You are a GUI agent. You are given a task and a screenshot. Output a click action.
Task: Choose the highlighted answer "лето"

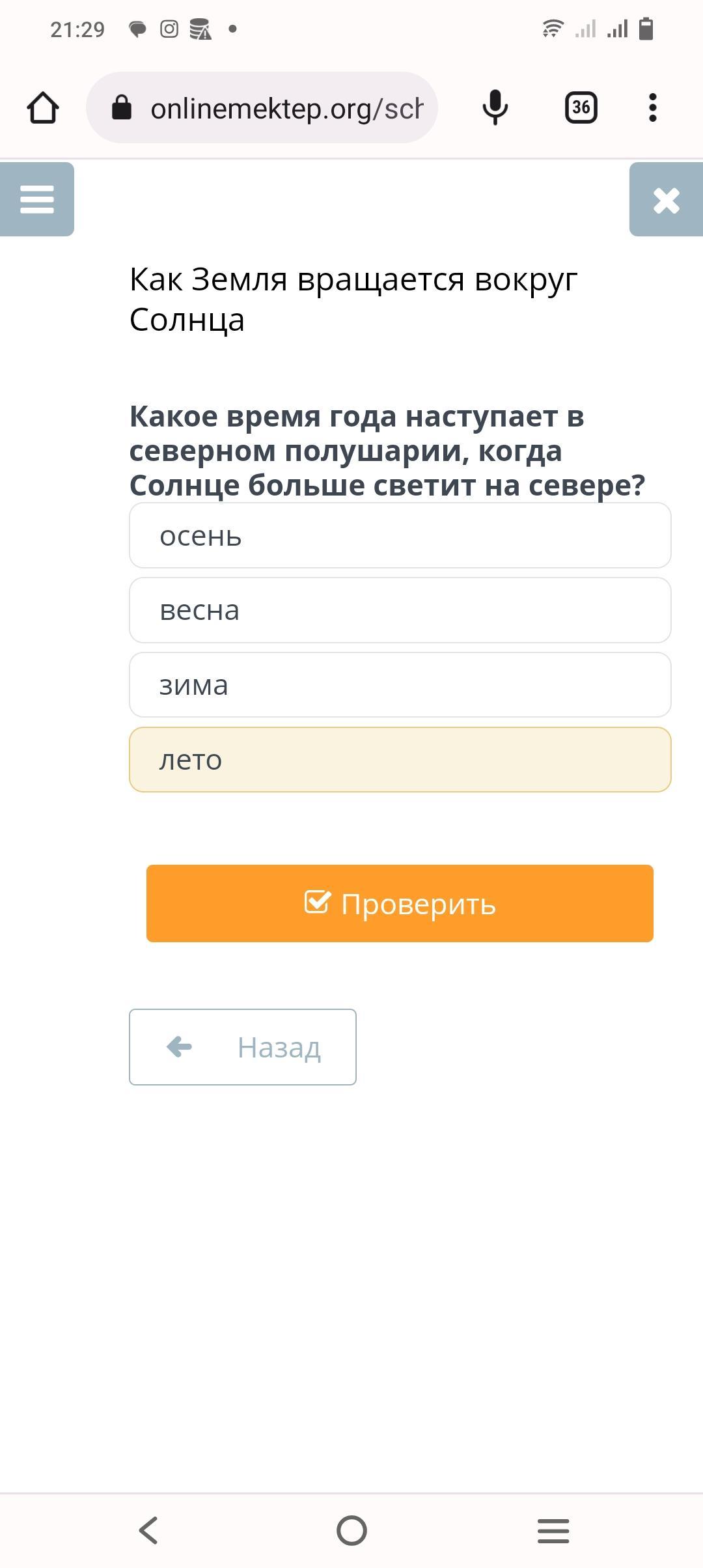[400, 760]
